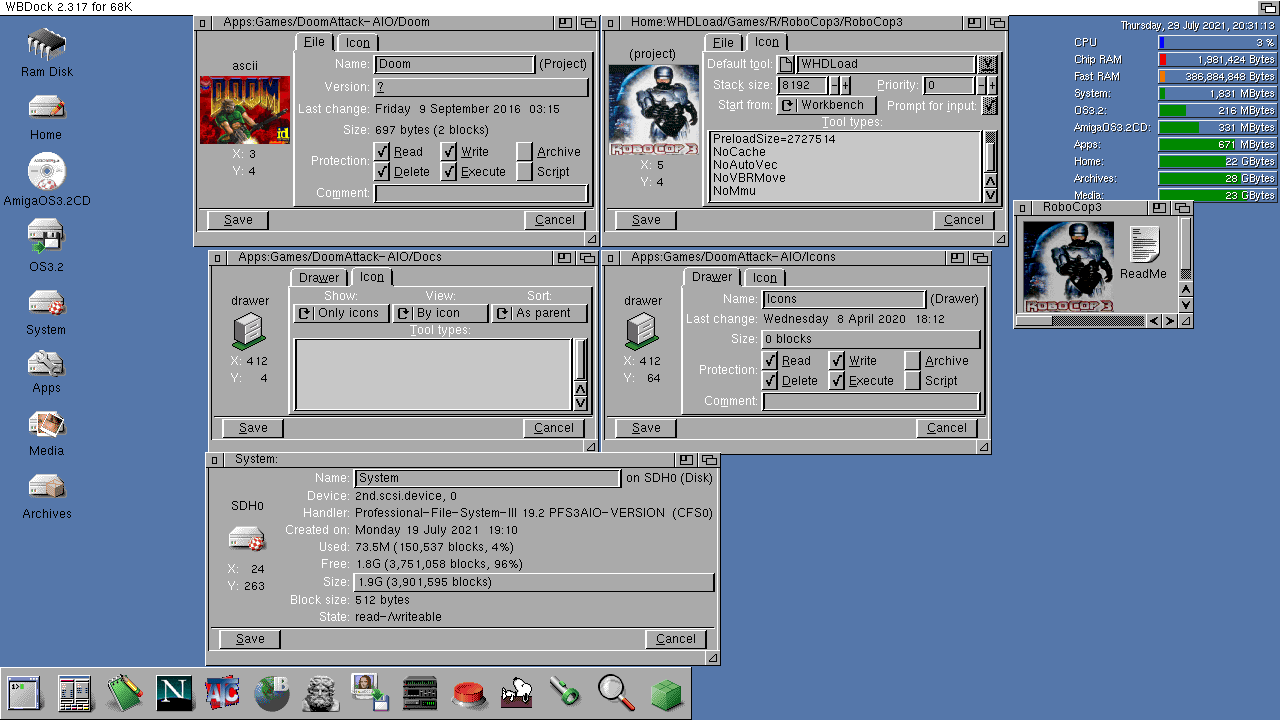Increase Stack size with plus button
Viewport: 1280px width, 720px height.
pos(845,85)
